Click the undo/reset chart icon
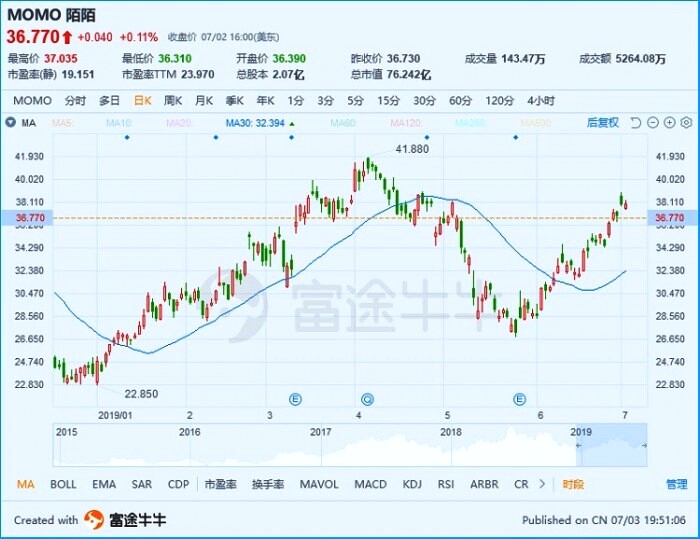Screen dimensions: 700x539 (x=636, y=122)
